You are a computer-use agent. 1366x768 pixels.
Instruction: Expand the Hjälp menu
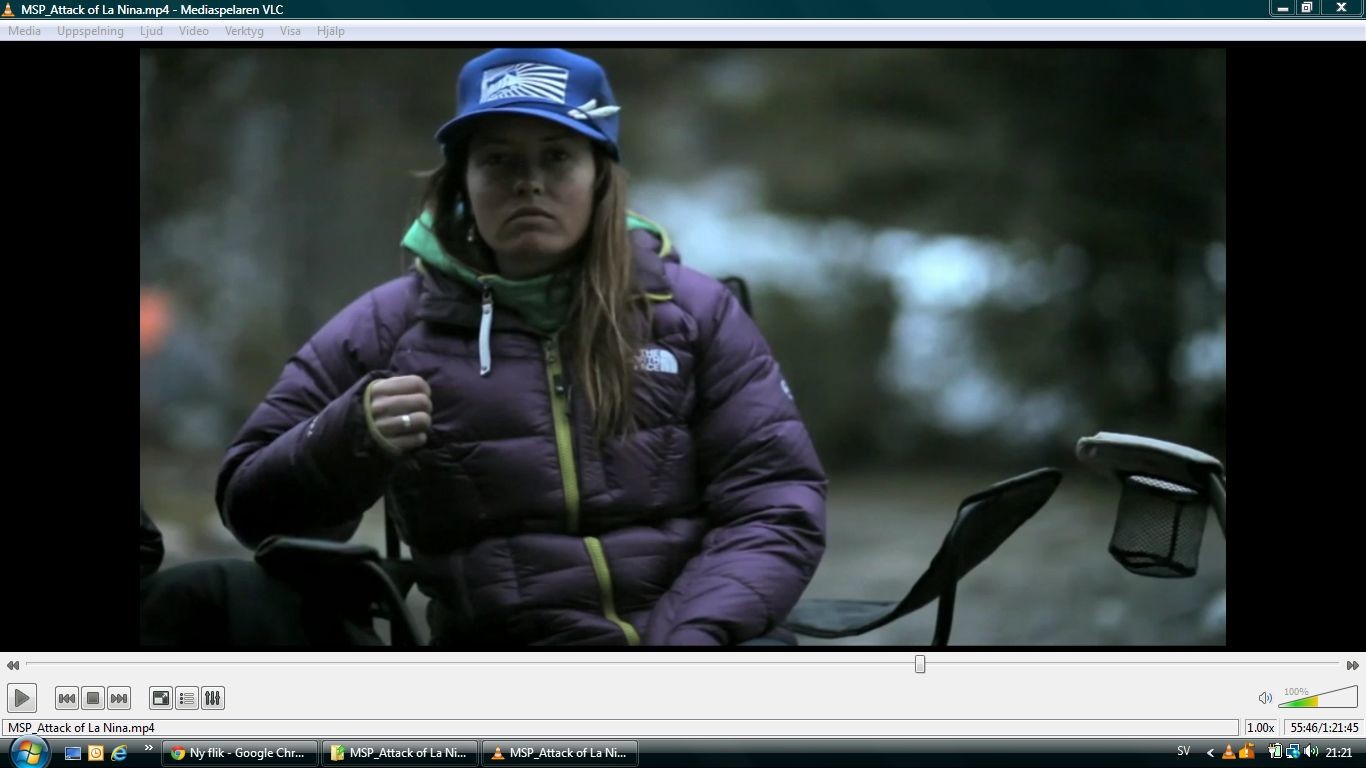[x=330, y=31]
